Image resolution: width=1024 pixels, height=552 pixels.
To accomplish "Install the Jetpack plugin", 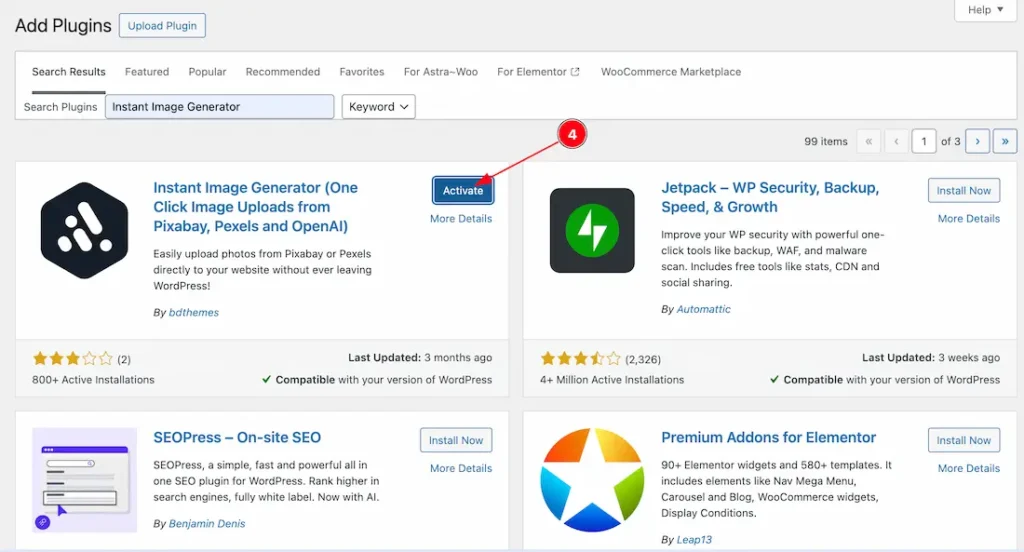I will tap(964, 191).
